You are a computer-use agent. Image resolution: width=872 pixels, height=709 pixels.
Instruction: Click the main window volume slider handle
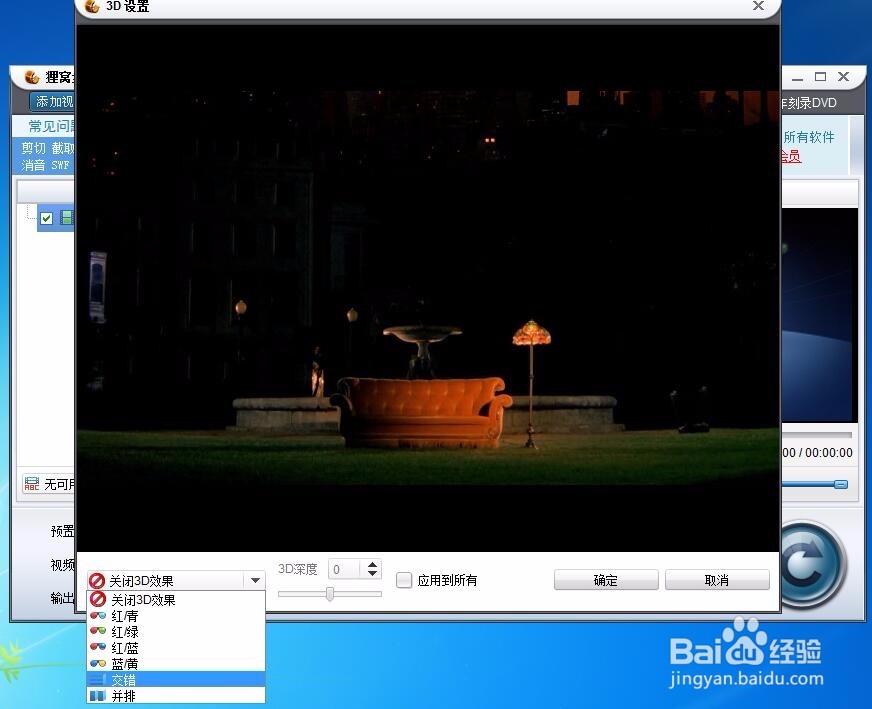(841, 484)
